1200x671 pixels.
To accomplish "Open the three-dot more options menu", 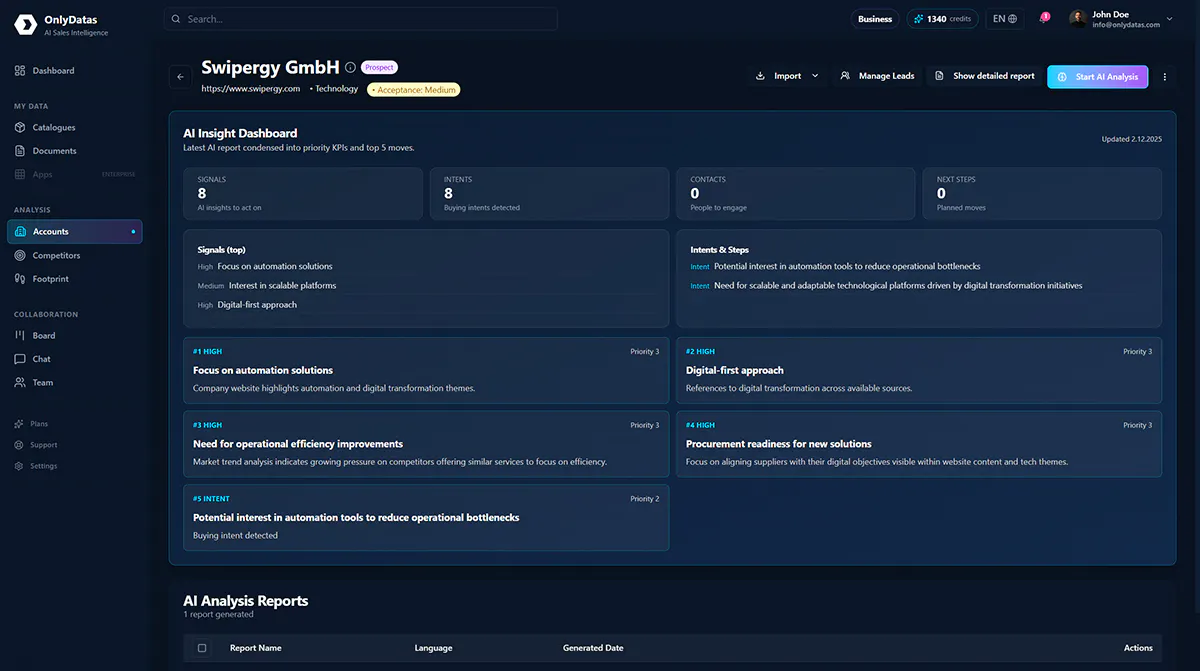I will tap(1164, 77).
